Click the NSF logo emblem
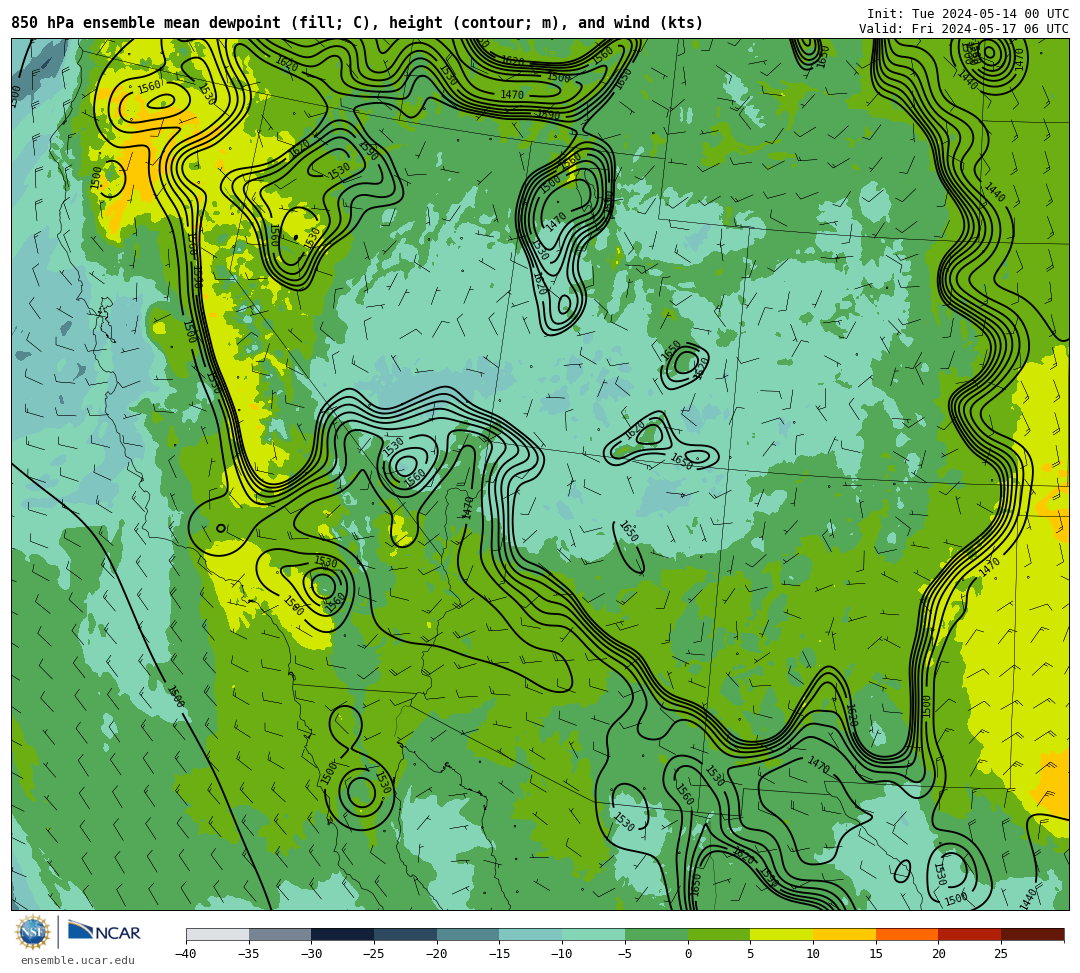Image resolution: width=1080 pixels, height=973 pixels. click(33, 933)
